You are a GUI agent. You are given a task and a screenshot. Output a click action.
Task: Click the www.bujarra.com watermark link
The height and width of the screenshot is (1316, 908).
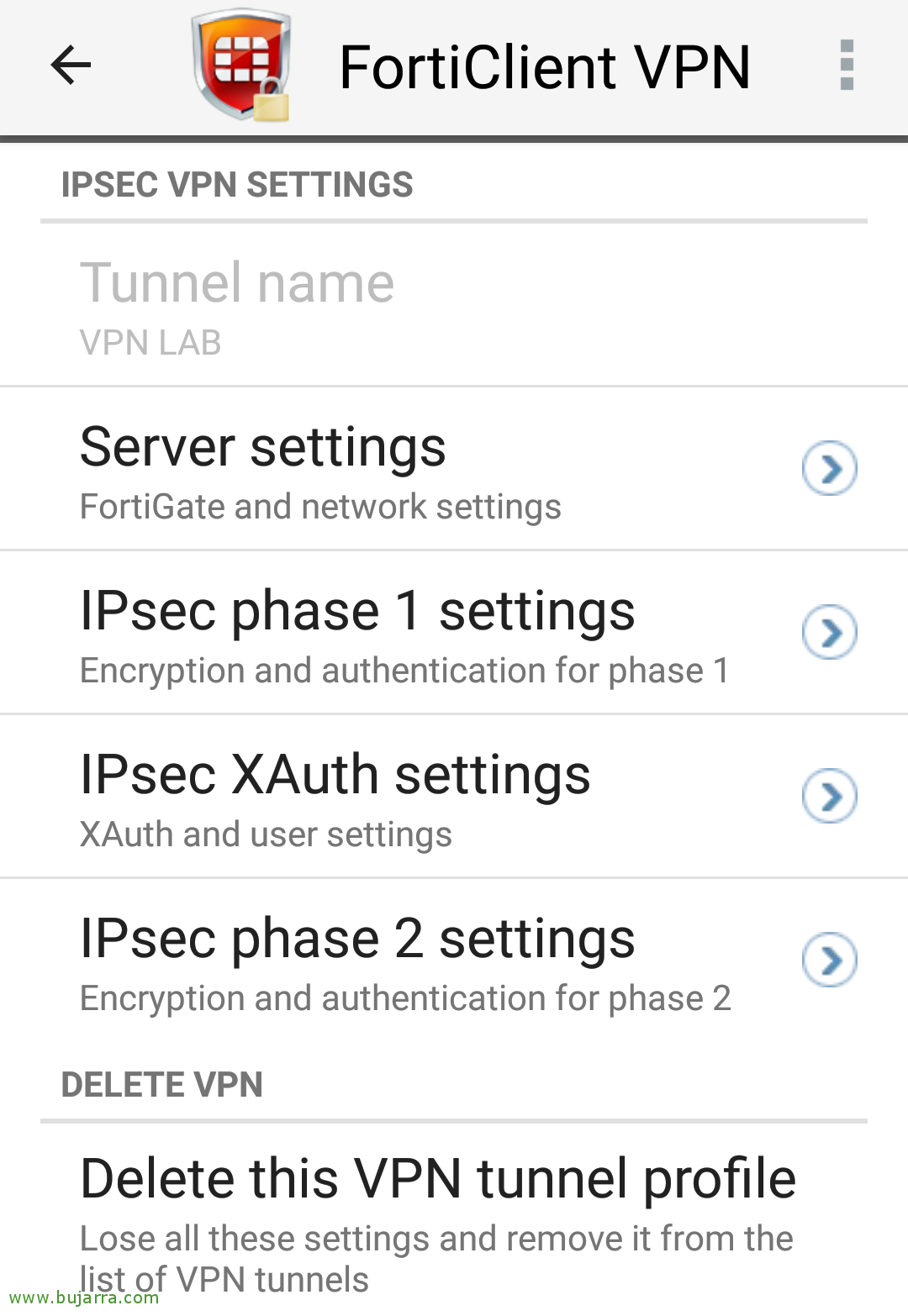(81, 1298)
